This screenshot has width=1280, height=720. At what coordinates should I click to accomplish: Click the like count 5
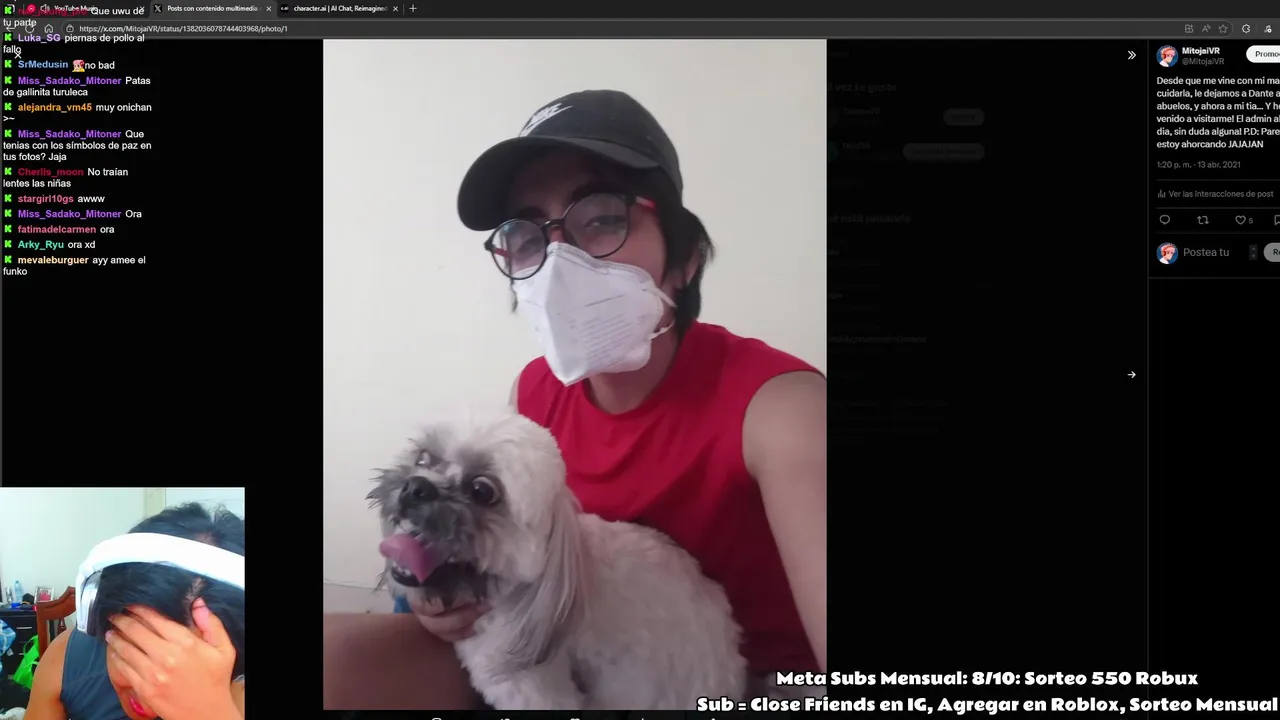pyautogui.click(x=1250, y=221)
